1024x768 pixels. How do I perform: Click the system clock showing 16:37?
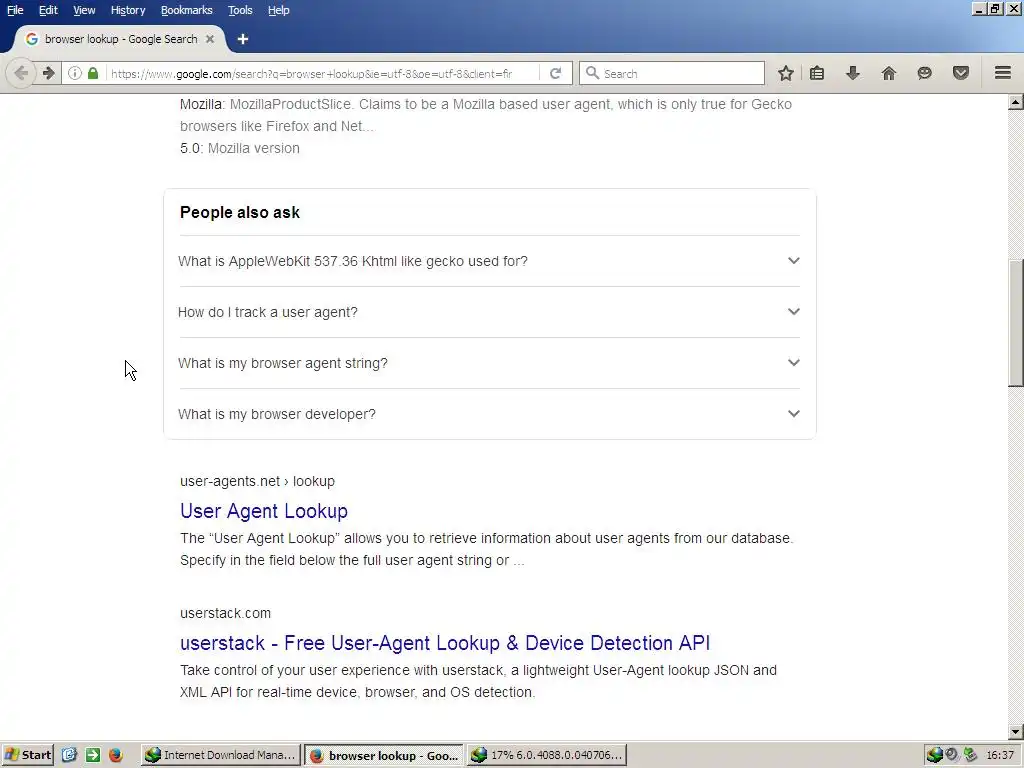(1000, 755)
